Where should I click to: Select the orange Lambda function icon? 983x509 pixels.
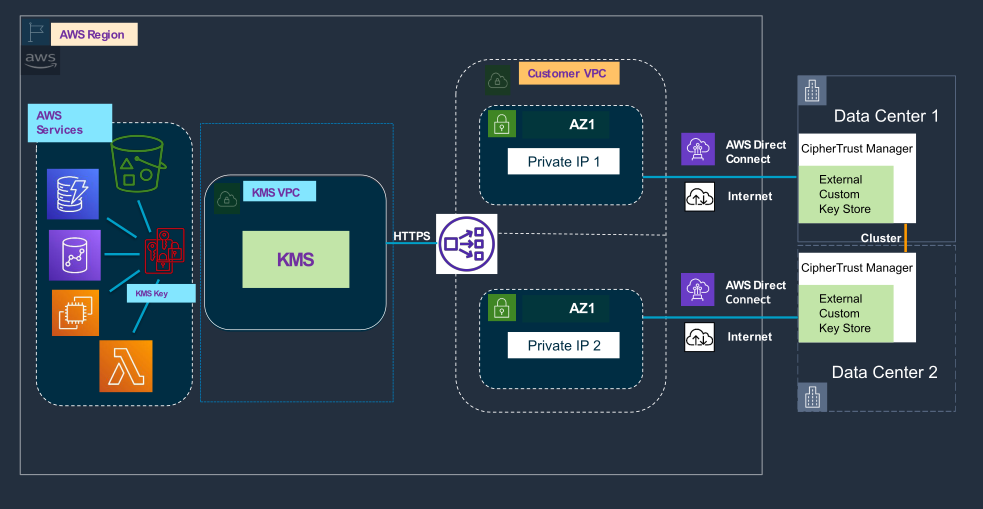pos(126,366)
